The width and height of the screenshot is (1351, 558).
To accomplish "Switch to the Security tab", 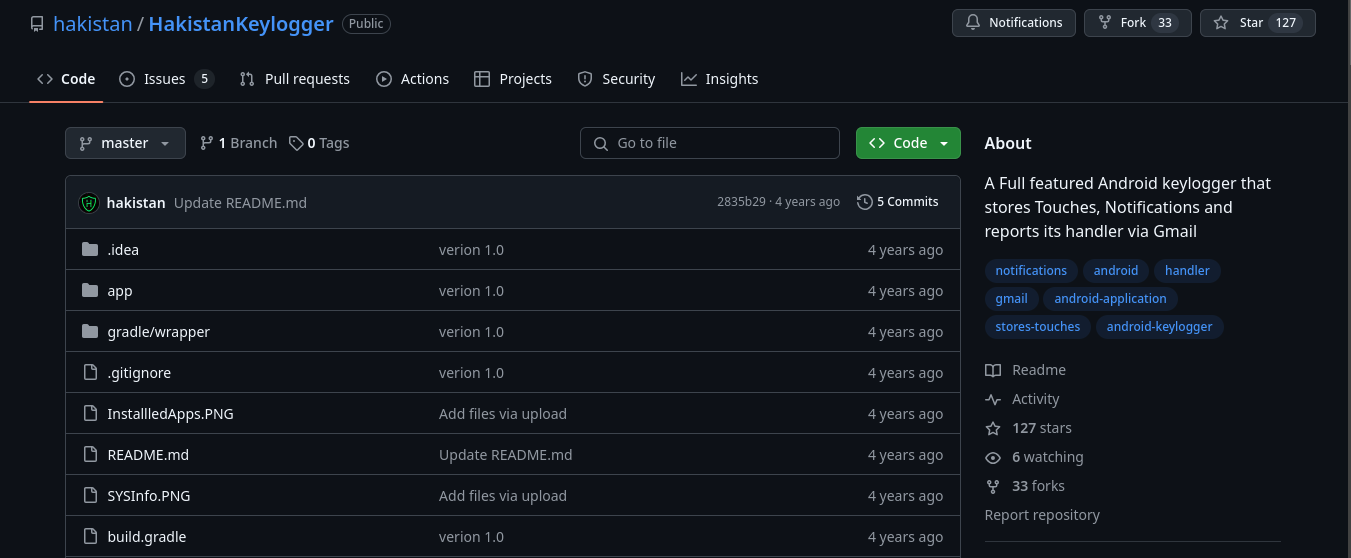I will click(616, 79).
